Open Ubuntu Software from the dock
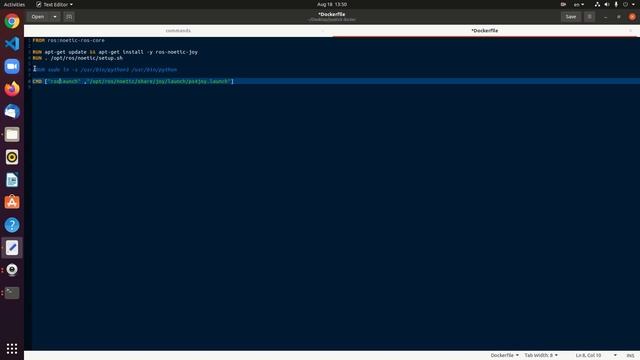This screenshot has height=360, width=640. click(x=12, y=202)
